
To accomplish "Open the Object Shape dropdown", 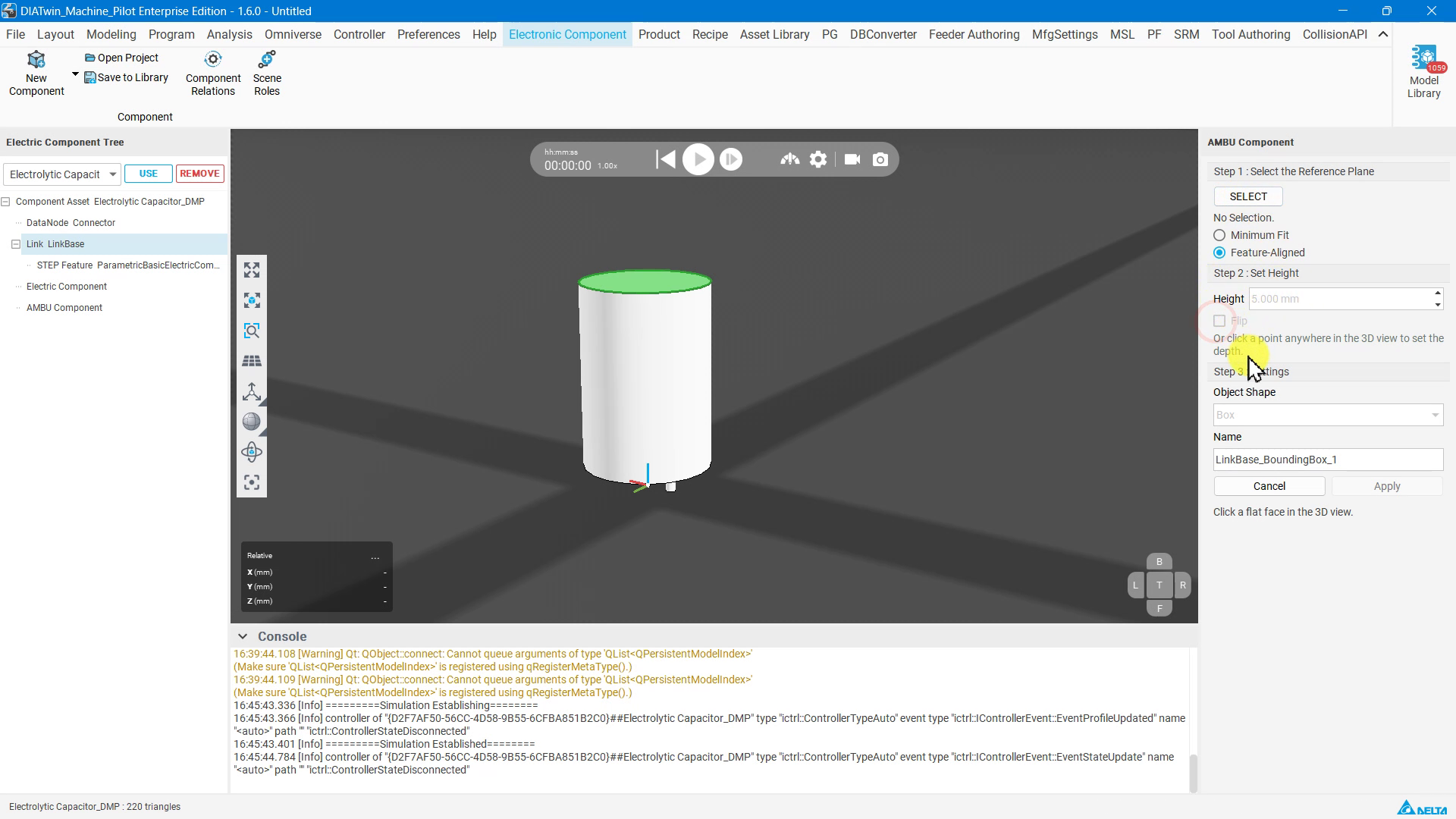I will (1328, 415).
